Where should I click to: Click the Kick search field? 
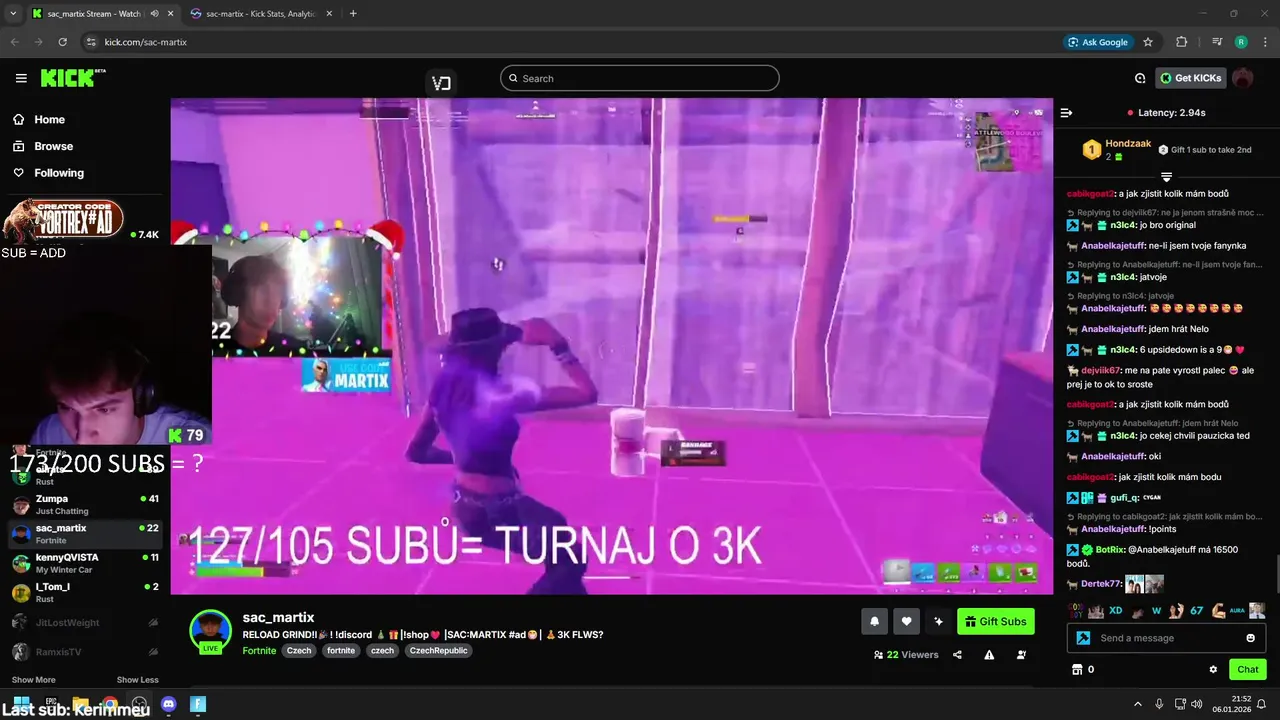pos(640,78)
